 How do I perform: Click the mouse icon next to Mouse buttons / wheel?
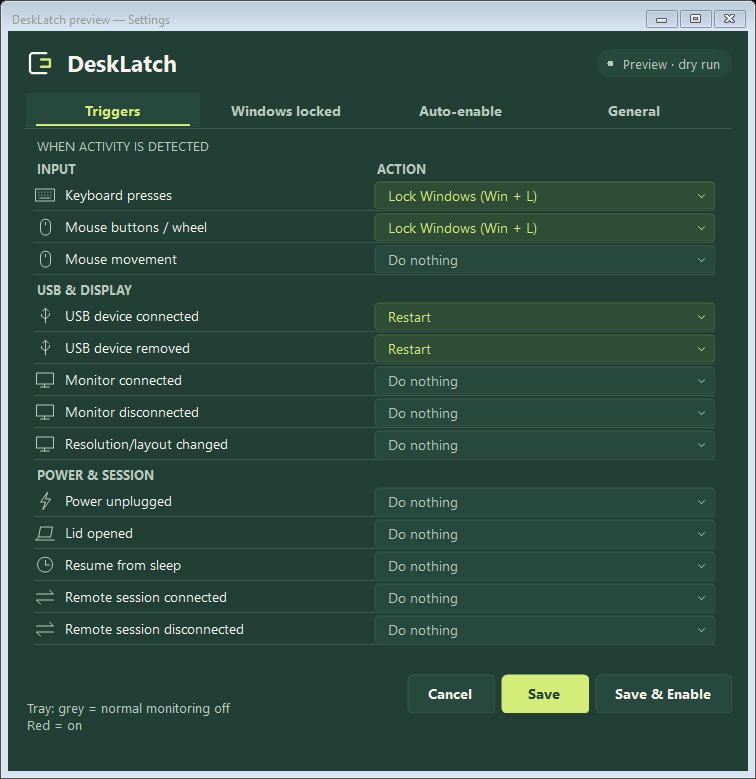coord(45,228)
